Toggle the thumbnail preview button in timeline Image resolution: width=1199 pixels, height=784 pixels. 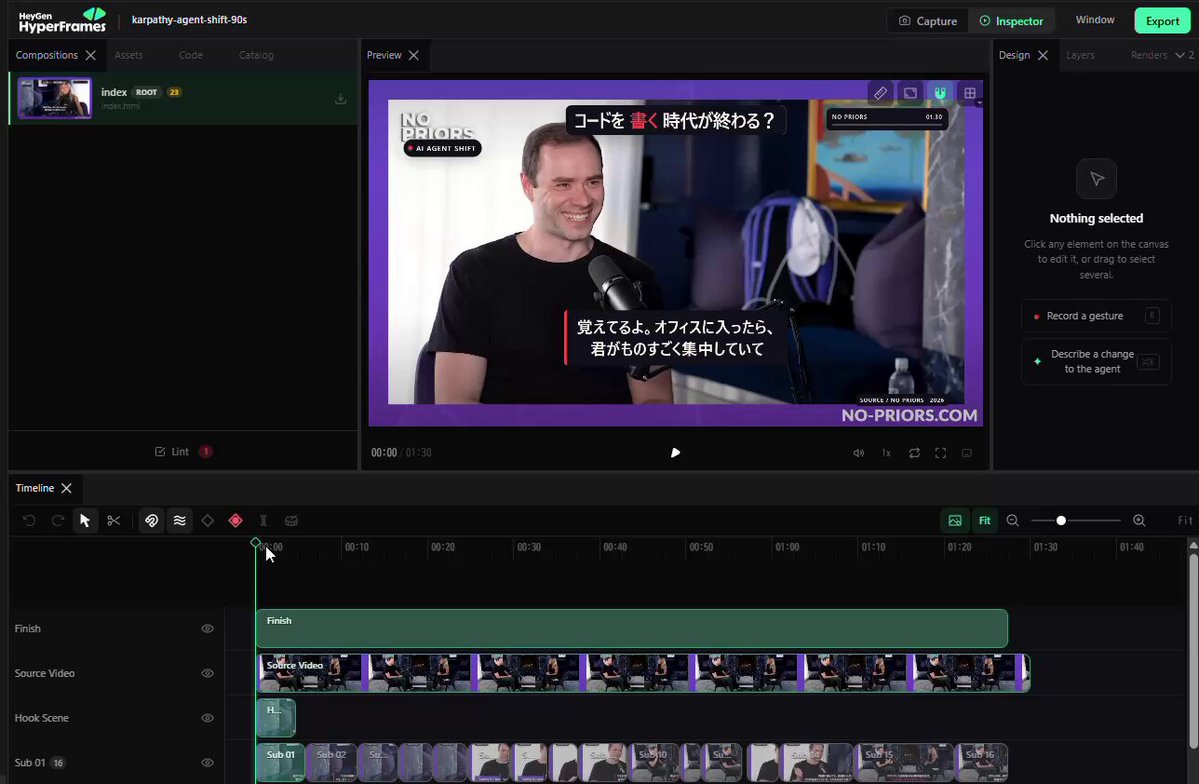pyautogui.click(x=955, y=521)
